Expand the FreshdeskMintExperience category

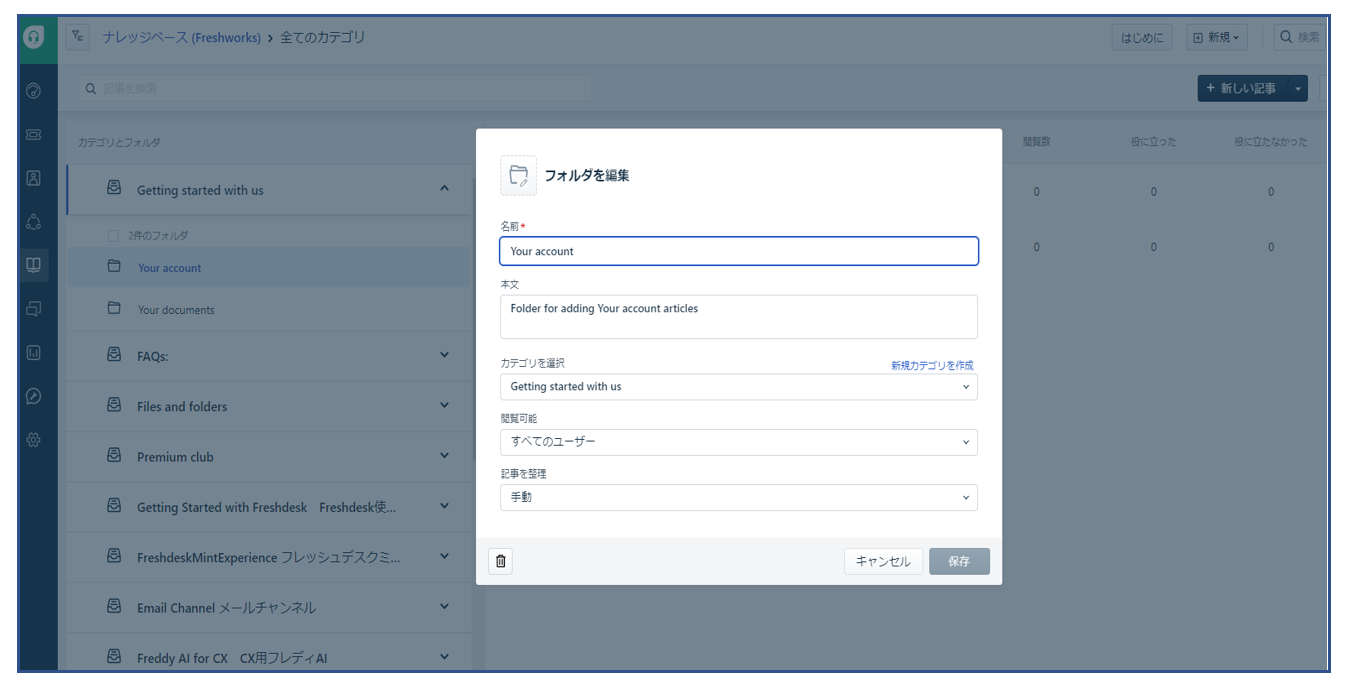pos(444,557)
